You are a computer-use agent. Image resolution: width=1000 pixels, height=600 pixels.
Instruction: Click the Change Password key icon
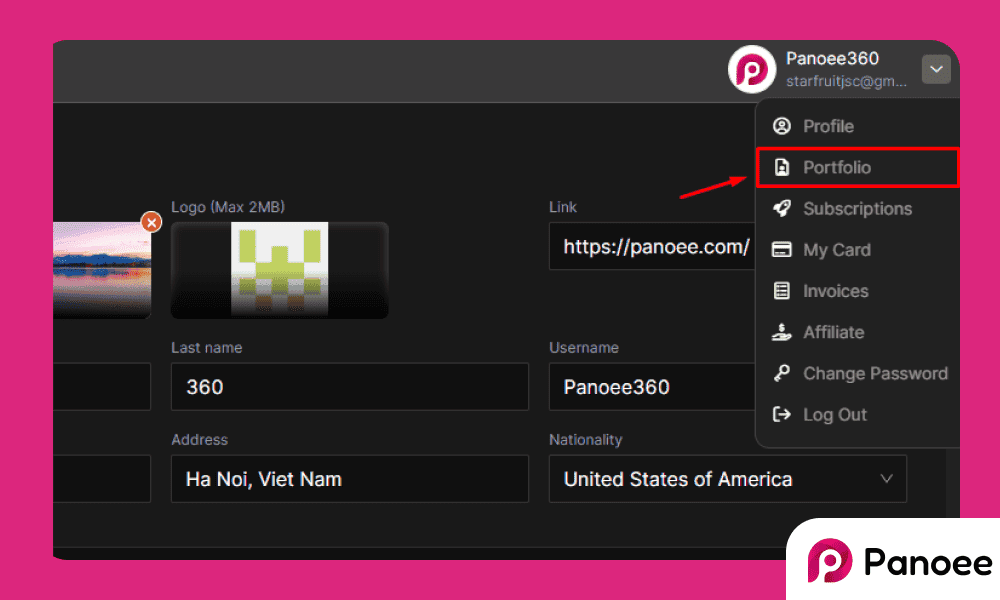(782, 373)
